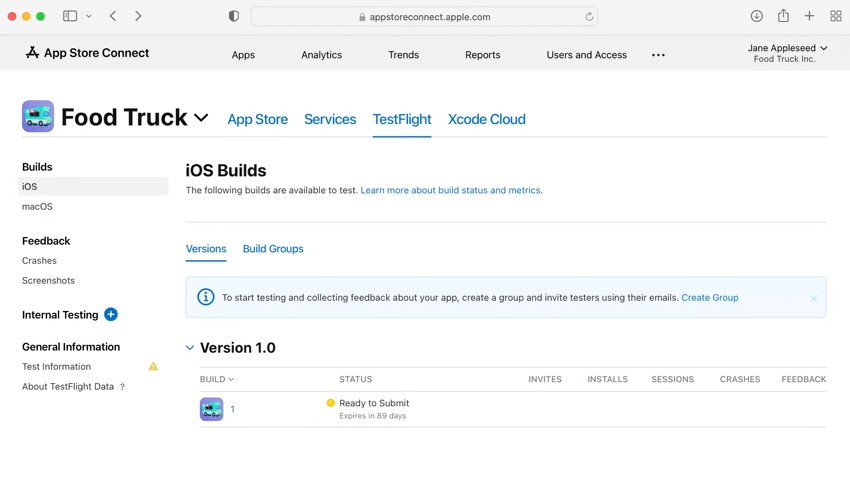Open Test Information in sidebar
This screenshot has width=850, height=480.
coord(56,367)
